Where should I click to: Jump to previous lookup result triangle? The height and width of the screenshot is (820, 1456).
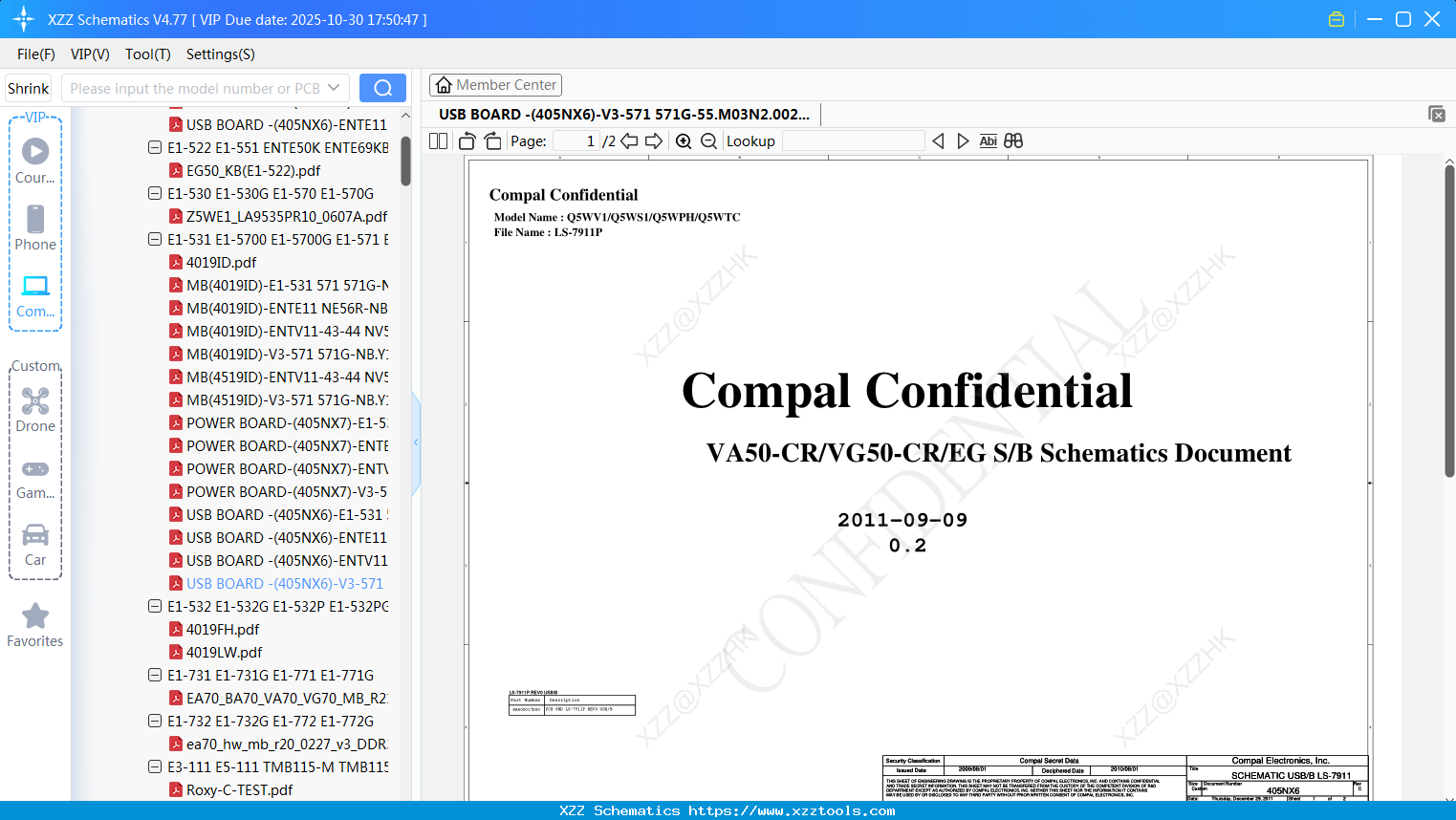click(x=938, y=140)
